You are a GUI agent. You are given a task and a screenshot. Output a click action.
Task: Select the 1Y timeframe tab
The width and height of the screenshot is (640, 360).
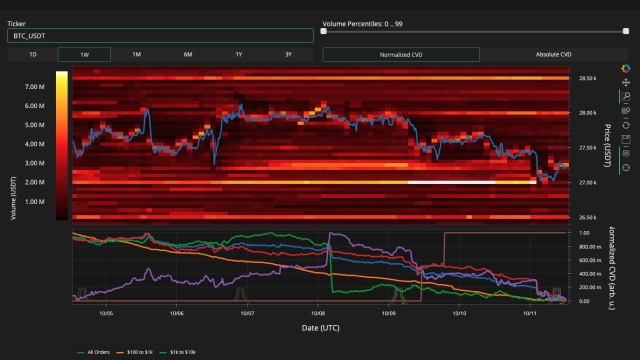[x=239, y=54]
